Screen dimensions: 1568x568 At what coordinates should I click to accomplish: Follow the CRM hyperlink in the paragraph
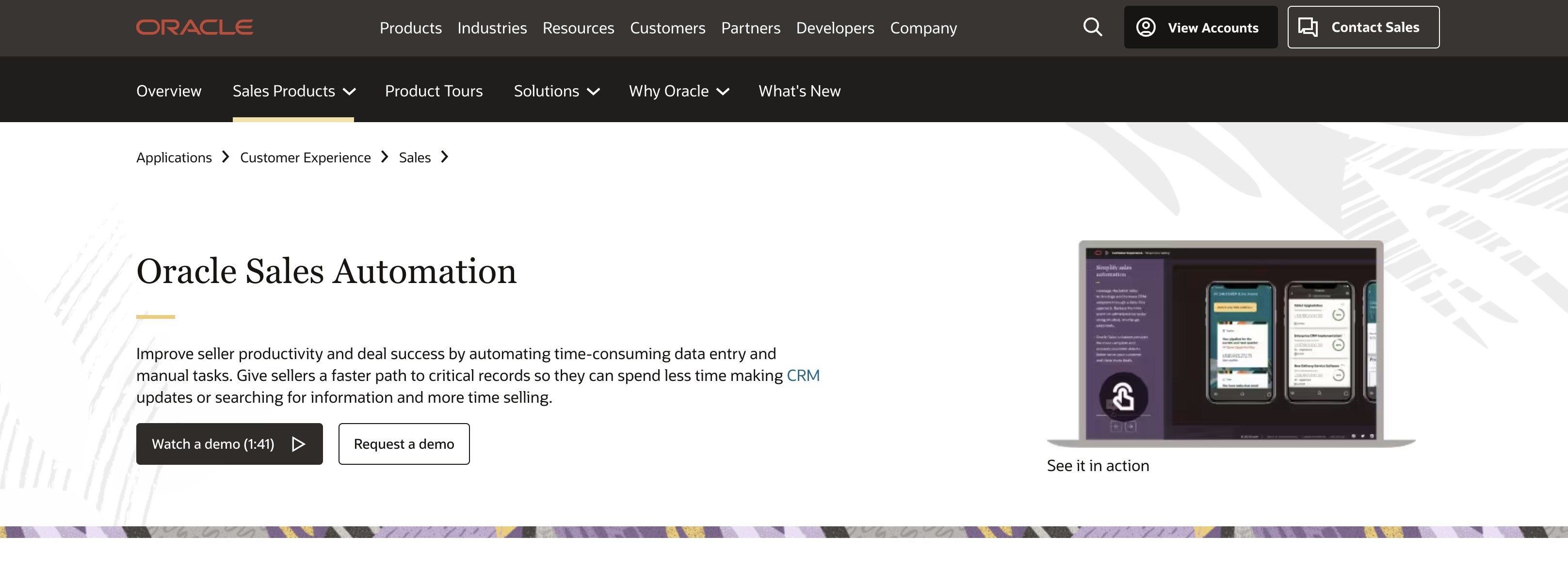click(802, 375)
